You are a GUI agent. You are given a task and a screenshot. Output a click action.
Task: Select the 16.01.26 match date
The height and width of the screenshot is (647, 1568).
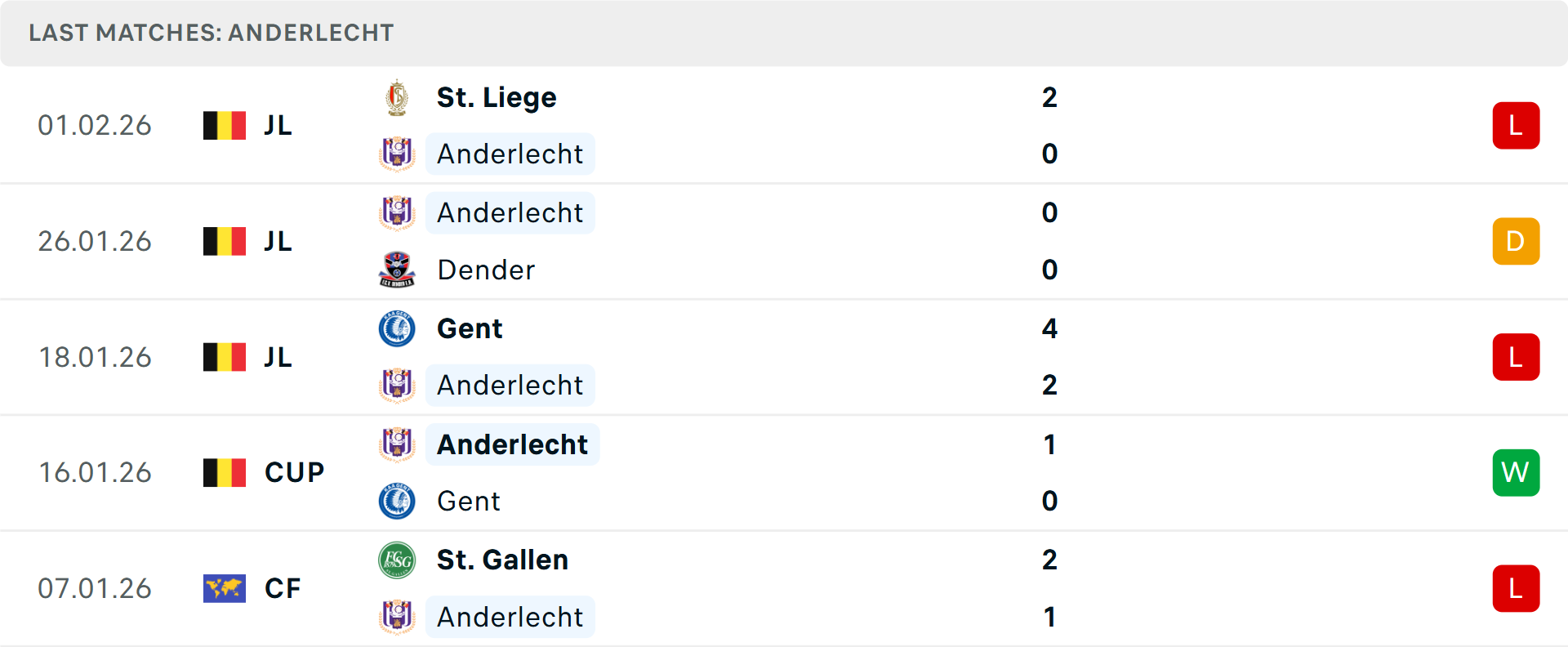click(x=95, y=472)
